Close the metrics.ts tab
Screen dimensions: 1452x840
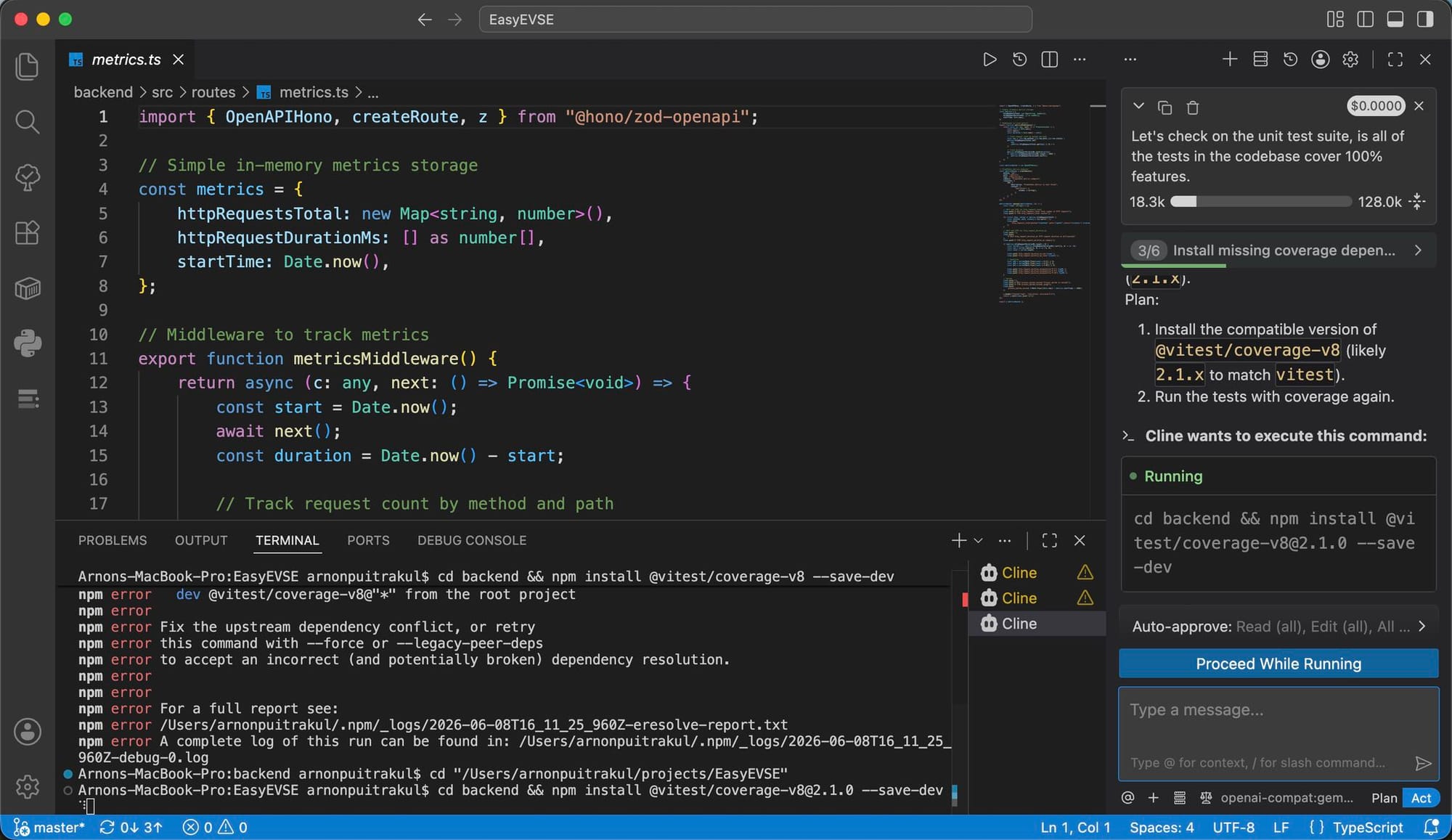179,60
